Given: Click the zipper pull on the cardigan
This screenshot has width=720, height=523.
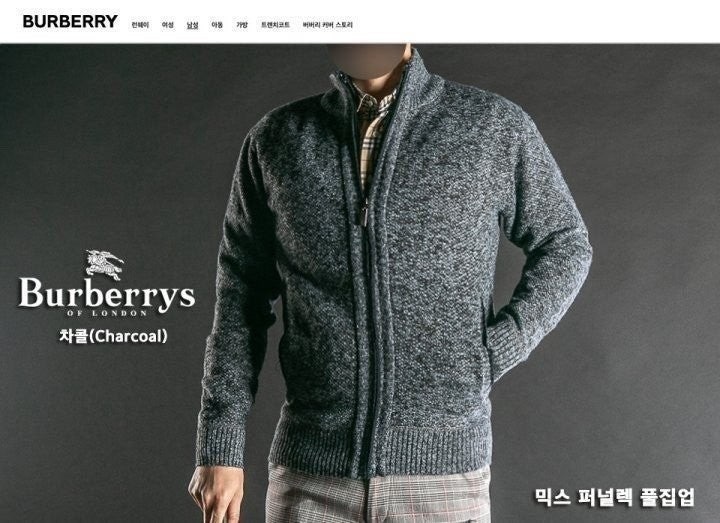Looking at the screenshot, I should click(365, 215).
